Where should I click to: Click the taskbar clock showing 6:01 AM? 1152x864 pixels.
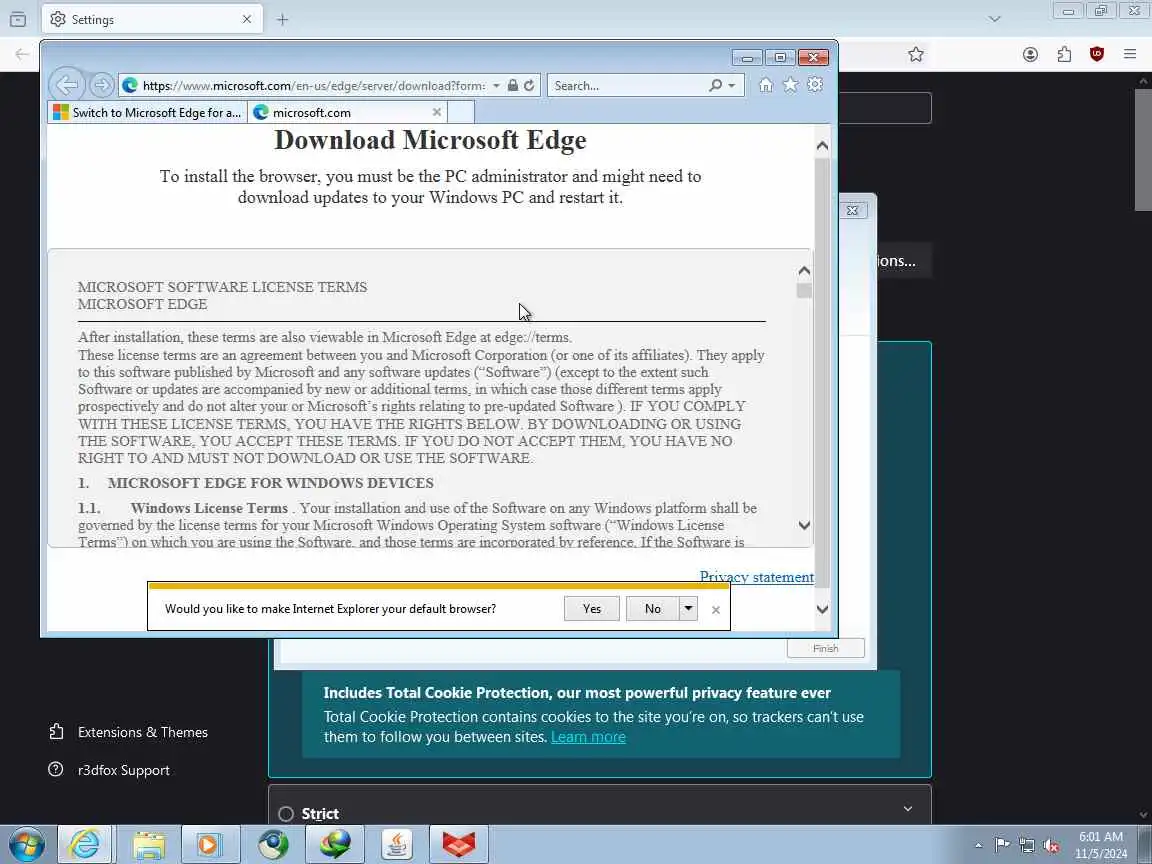[1101, 845]
